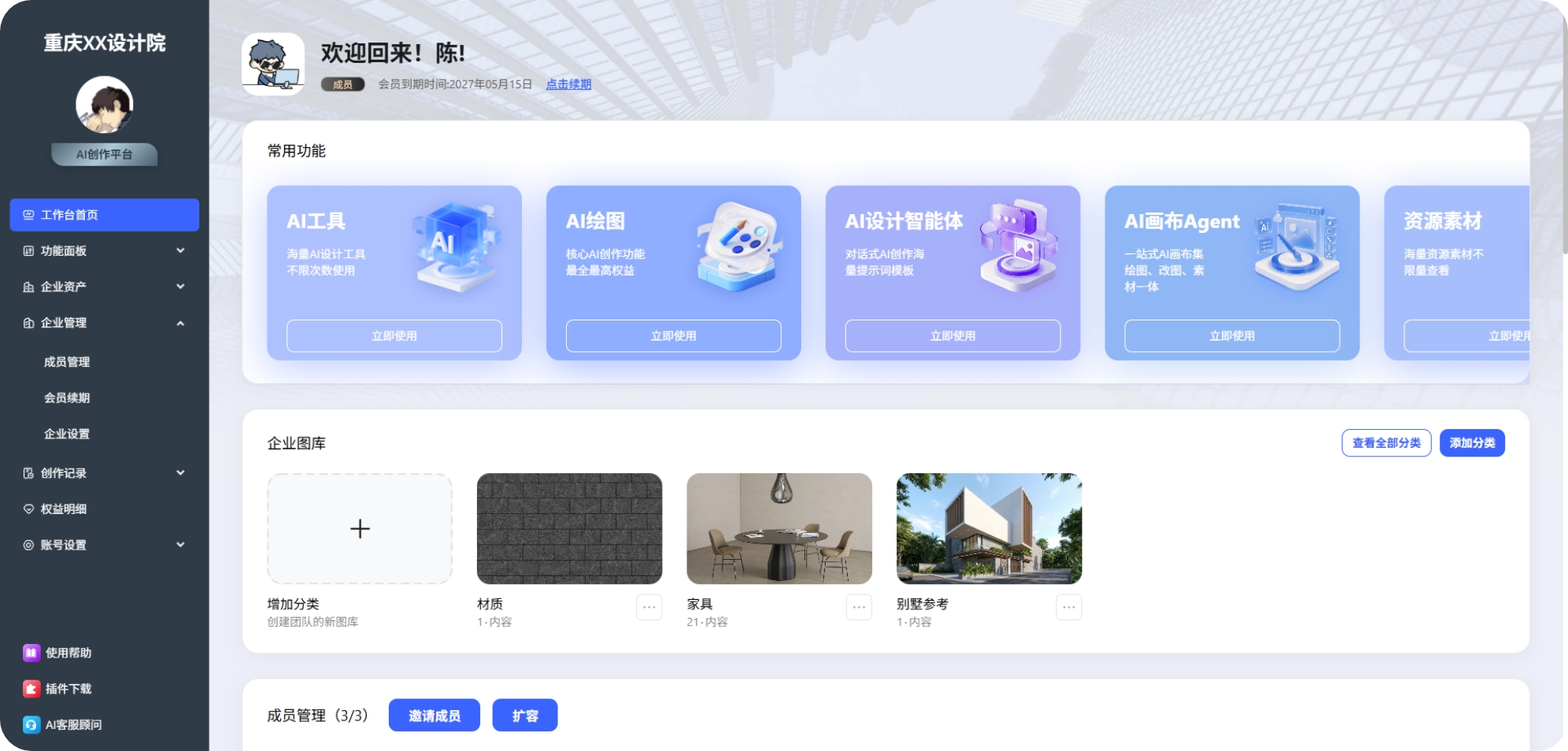
Task: Open 会员续期 submenu item
Action: 67,398
